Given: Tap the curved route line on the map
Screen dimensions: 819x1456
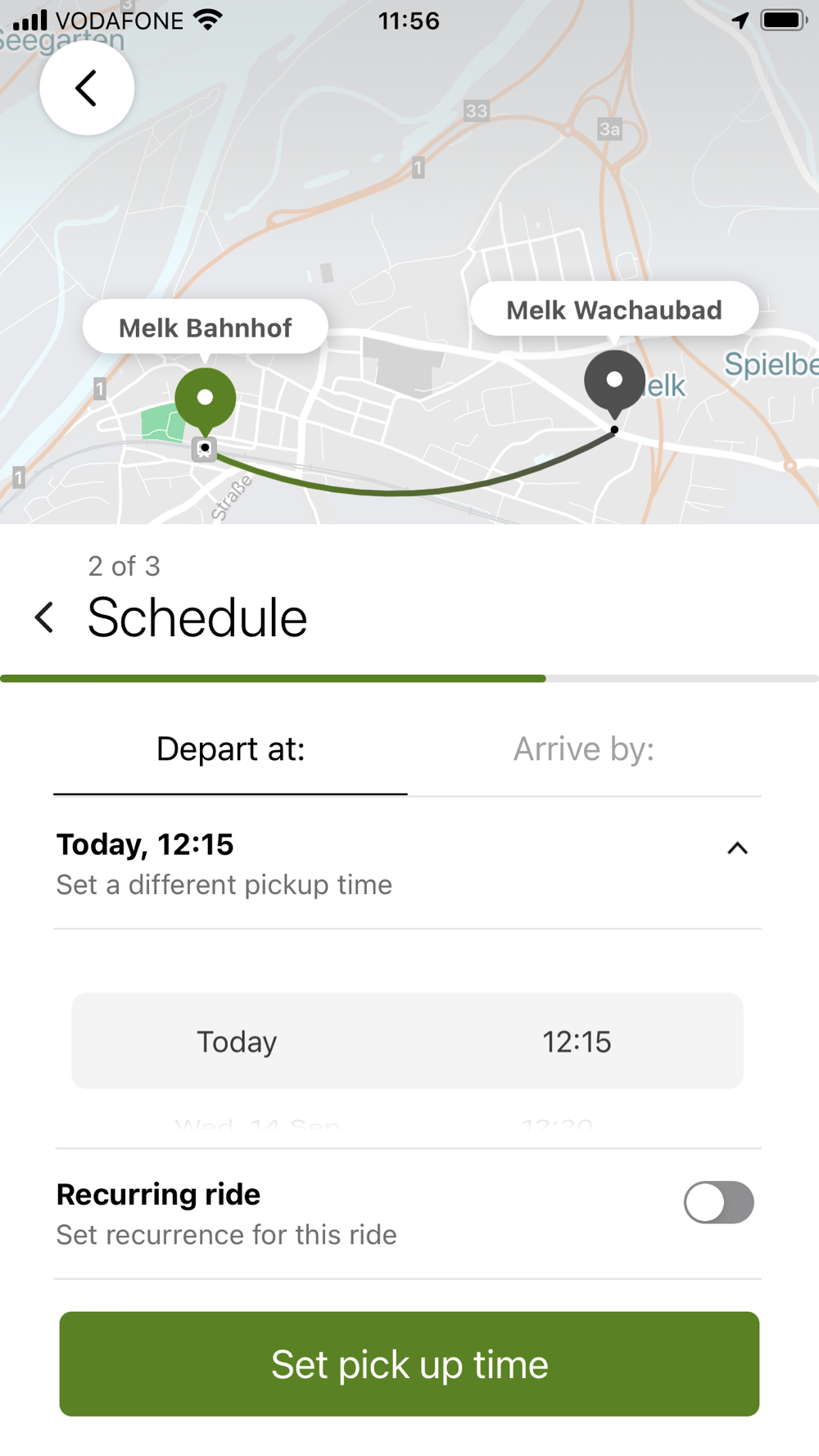Looking at the screenshot, I should point(393,493).
